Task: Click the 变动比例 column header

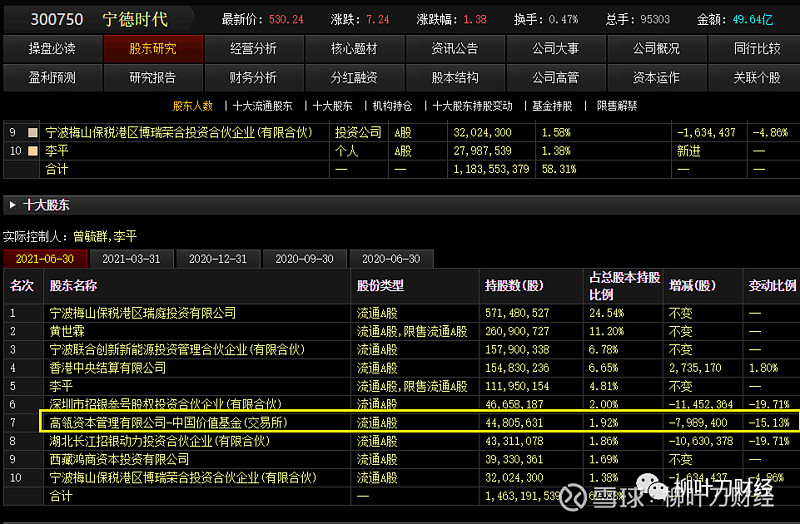Action: pos(772,286)
